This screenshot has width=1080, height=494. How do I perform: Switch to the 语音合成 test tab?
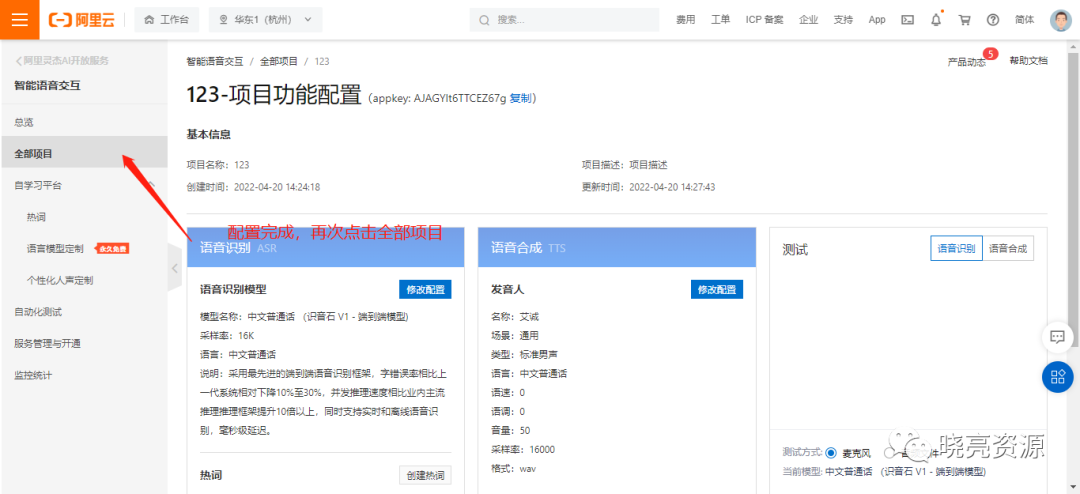[1008, 249]
